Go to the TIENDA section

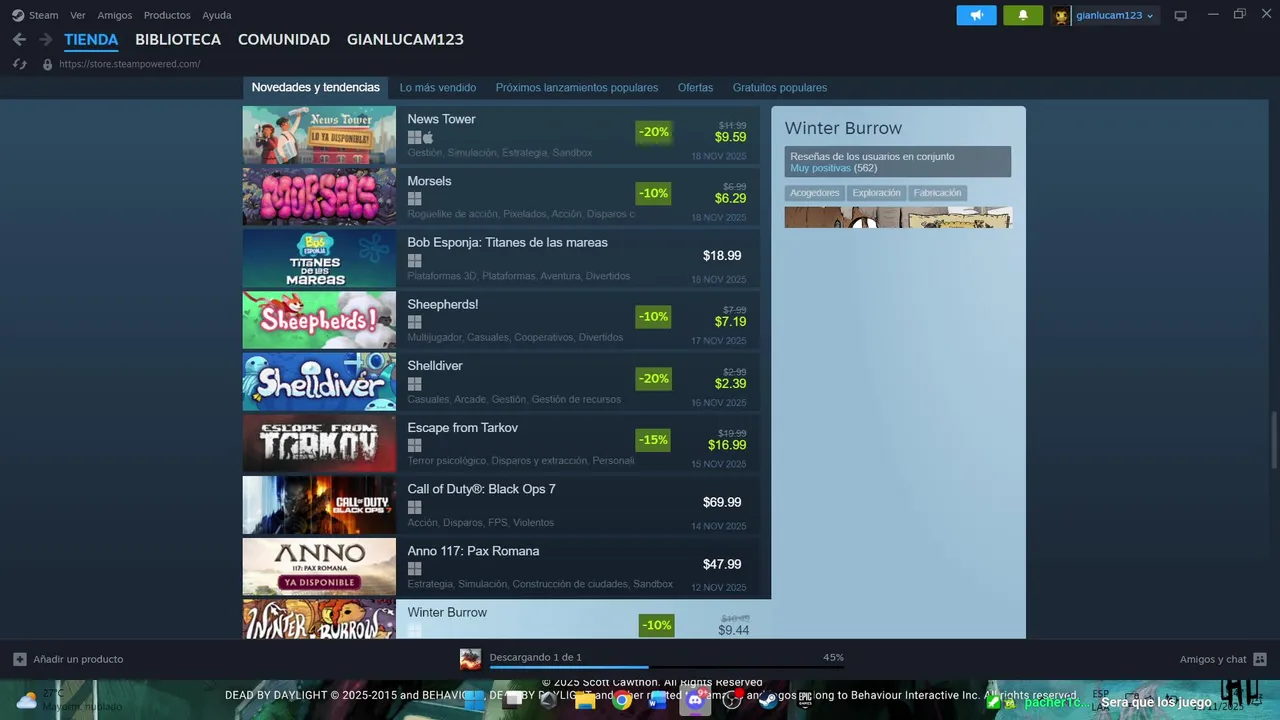[x=91, y=40]
